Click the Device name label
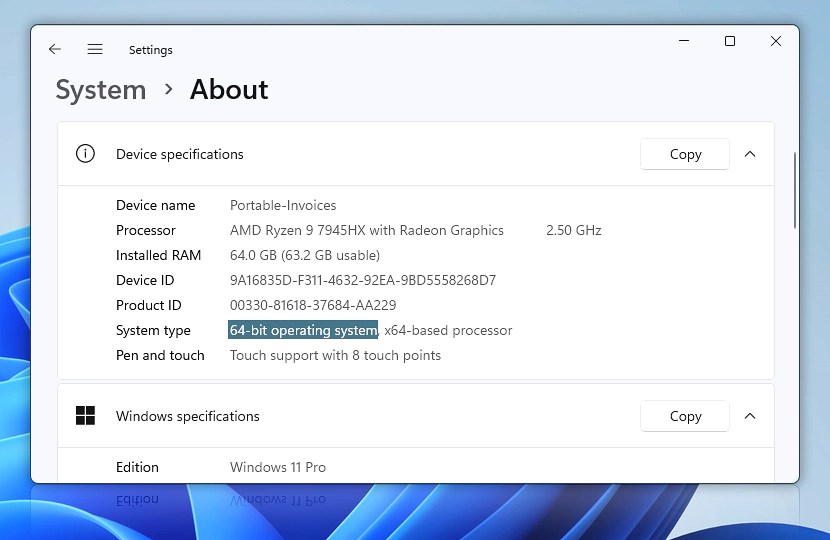Viewport: 830px width, 540px height. 156,205
